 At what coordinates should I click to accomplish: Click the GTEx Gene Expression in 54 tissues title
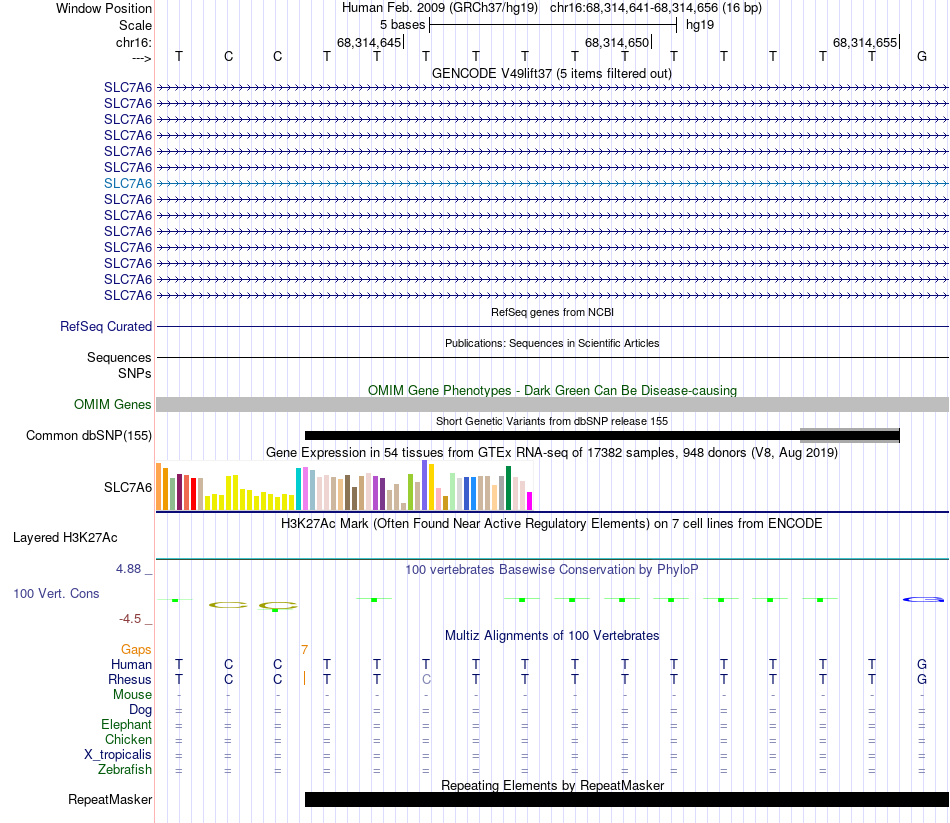(x=552, y=452)
